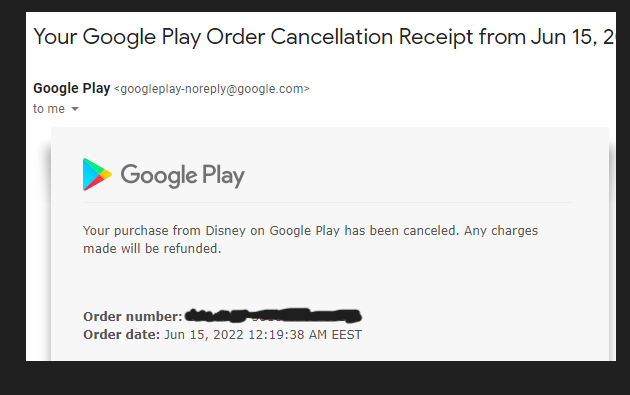Click the gray Google Play wordmark in email body

coord(182,176)
